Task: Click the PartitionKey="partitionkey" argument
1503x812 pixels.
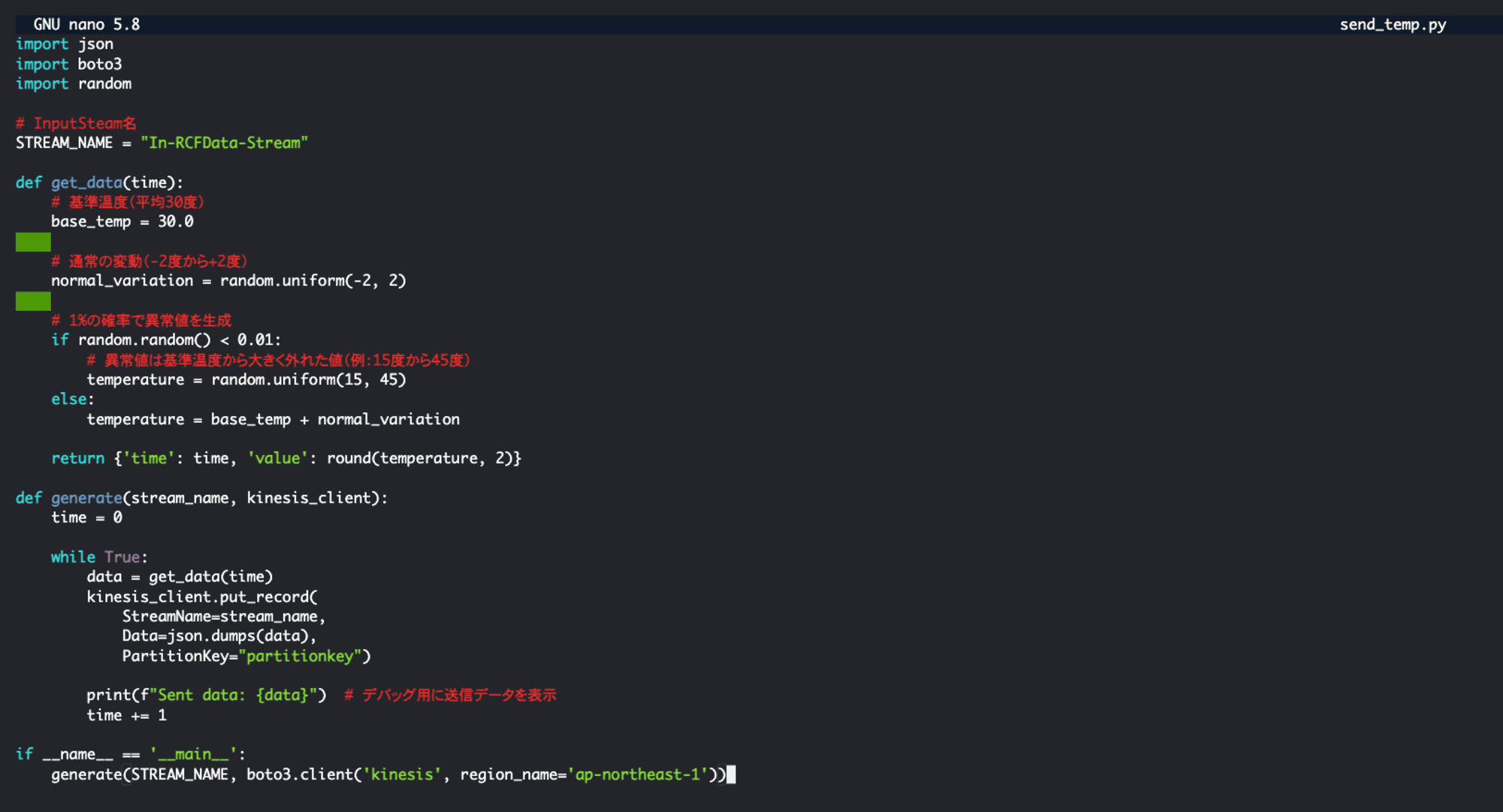Action: [246, 657]
